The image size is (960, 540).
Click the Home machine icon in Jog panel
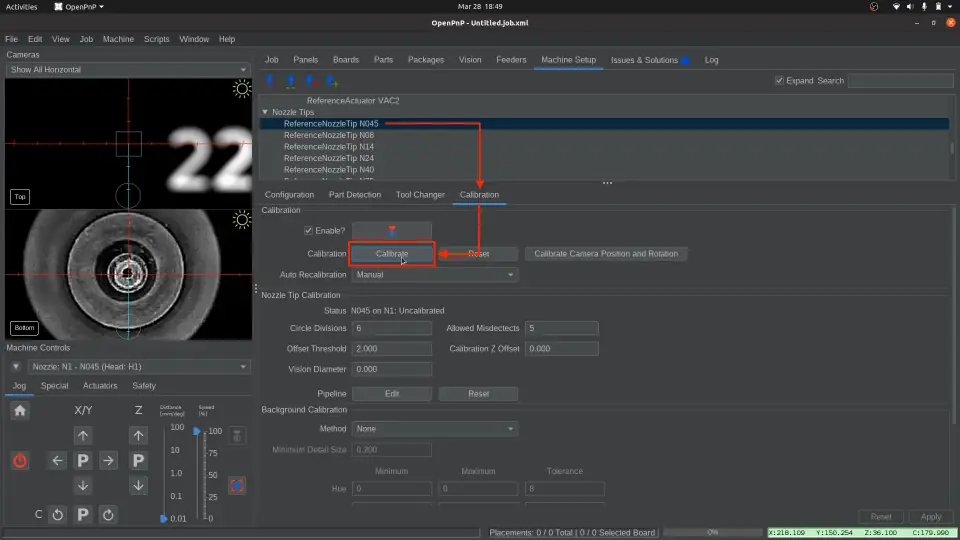(20, 410)
